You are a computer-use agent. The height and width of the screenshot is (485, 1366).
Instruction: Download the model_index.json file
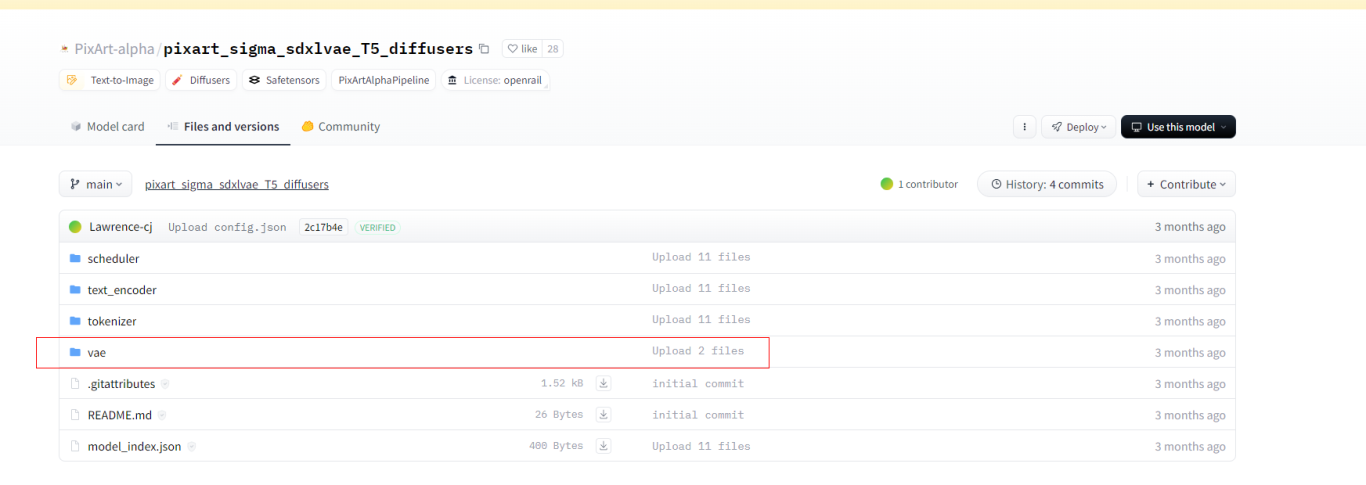[x=604, y=445]
